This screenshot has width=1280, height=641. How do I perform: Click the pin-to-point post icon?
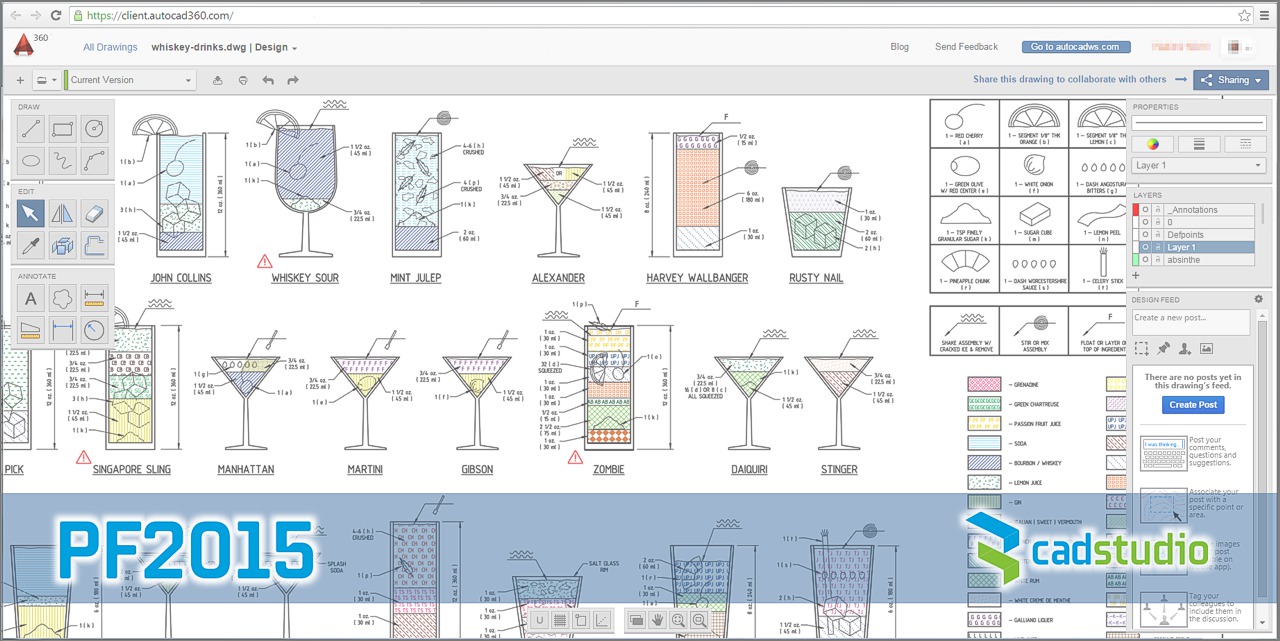(1163, 348)
